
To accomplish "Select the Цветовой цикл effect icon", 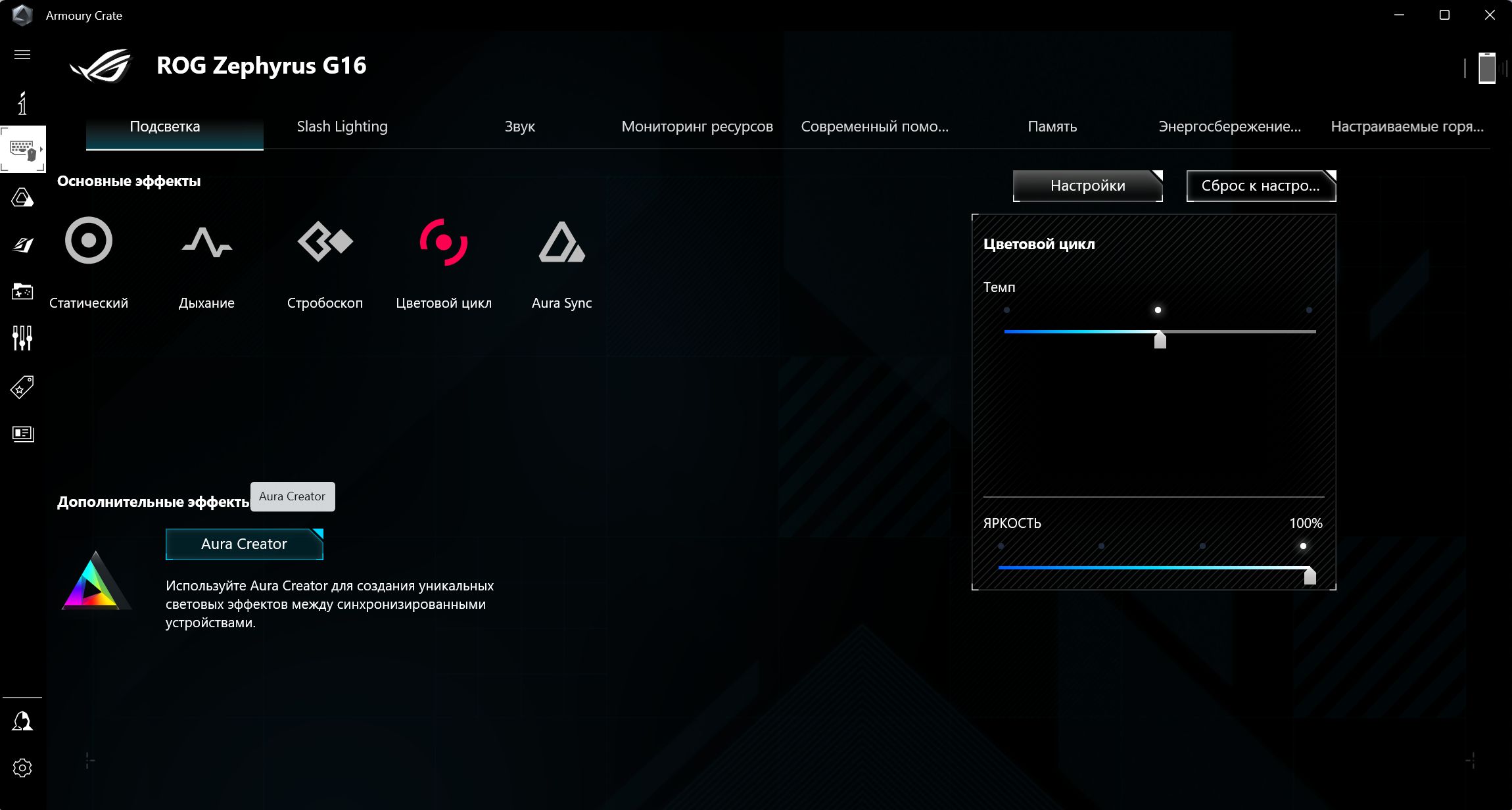I will click(444, 242).
